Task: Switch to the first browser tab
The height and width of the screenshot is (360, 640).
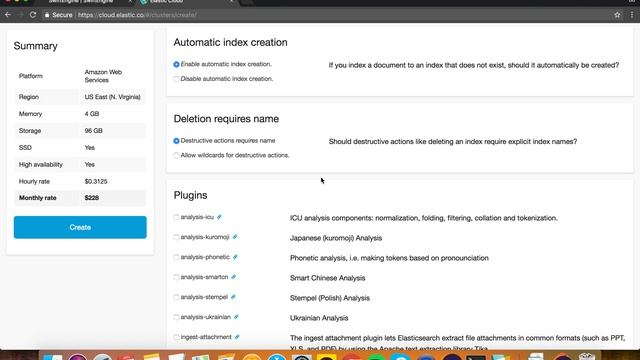Action: point(86,2)
